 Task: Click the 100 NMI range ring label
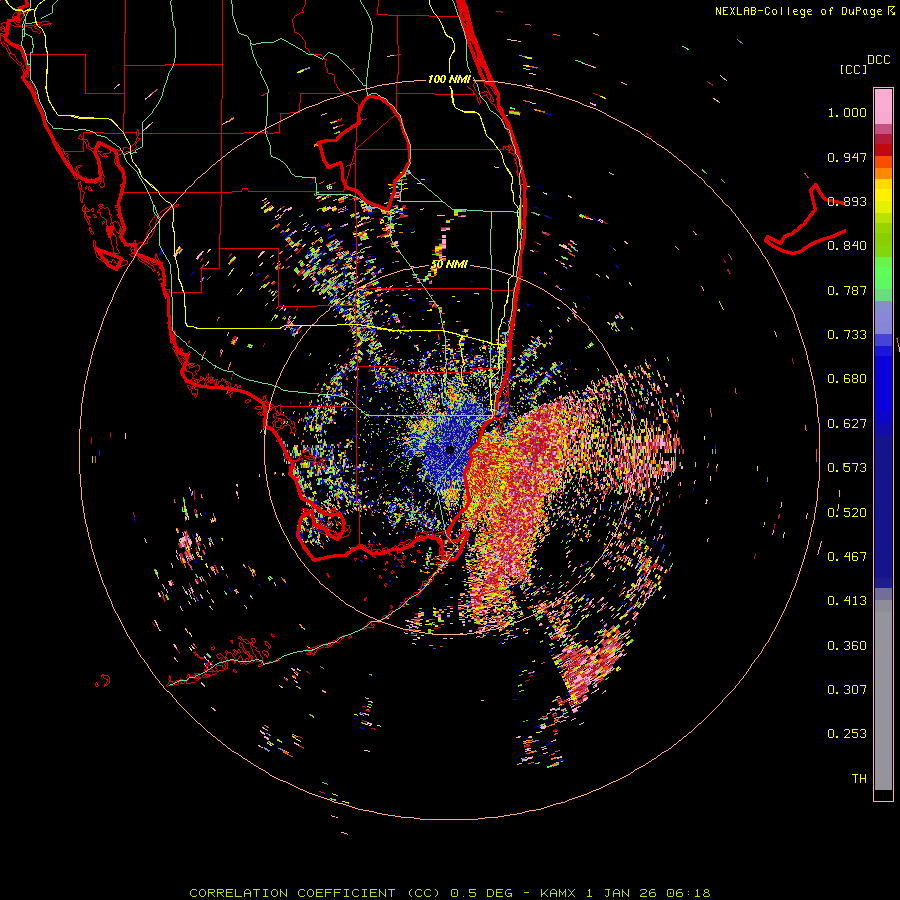(449, 79)
